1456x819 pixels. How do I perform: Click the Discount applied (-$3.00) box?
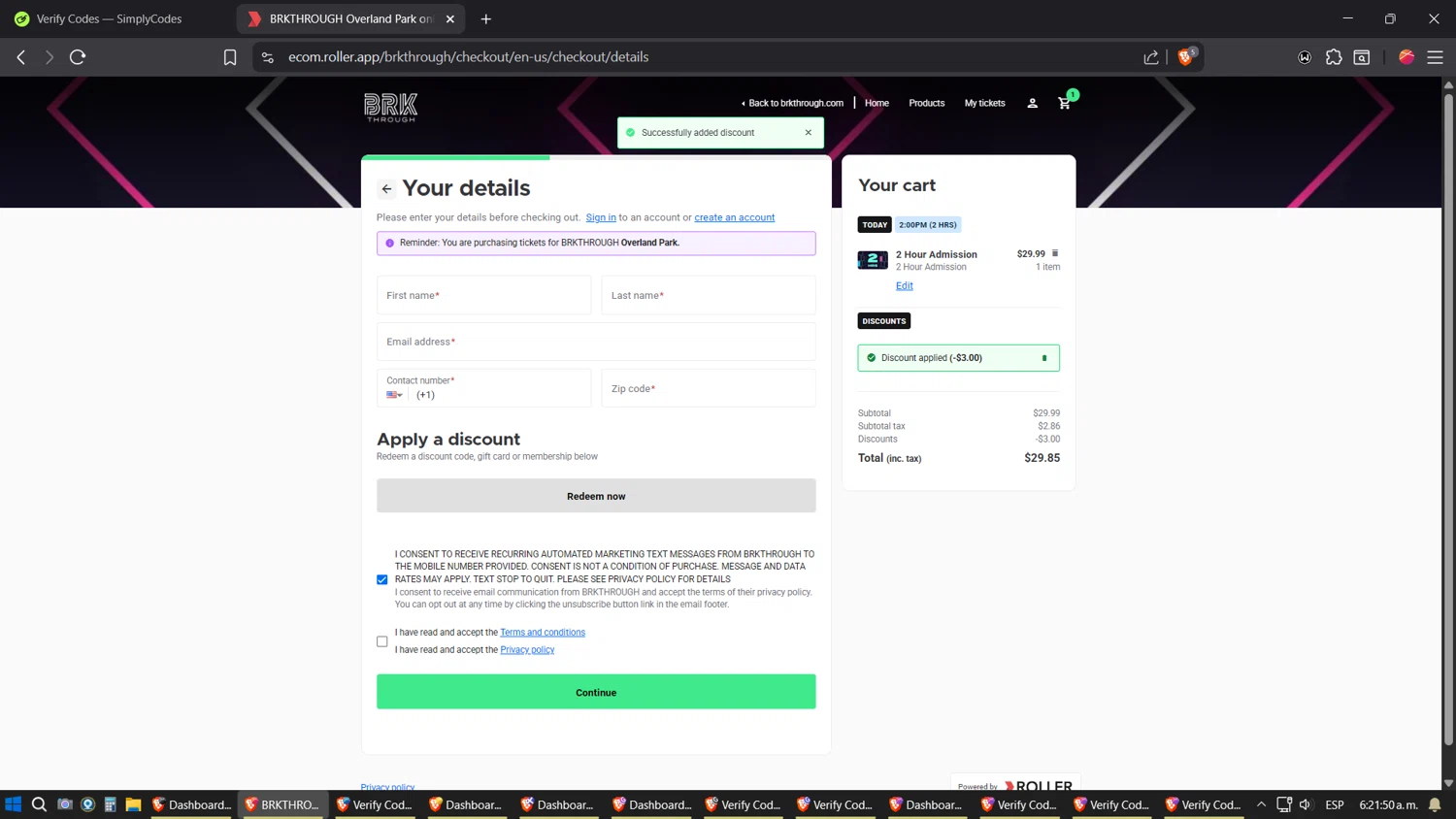click(x=958, y=358)
